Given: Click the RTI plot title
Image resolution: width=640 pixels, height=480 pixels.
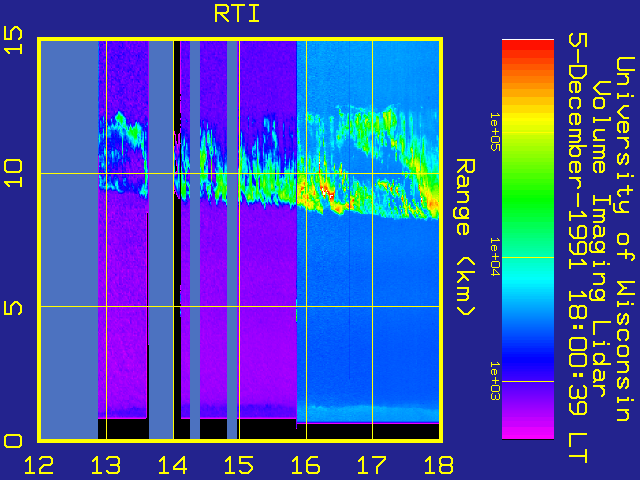Looking at the screenshot, I should tap(237, 14).
